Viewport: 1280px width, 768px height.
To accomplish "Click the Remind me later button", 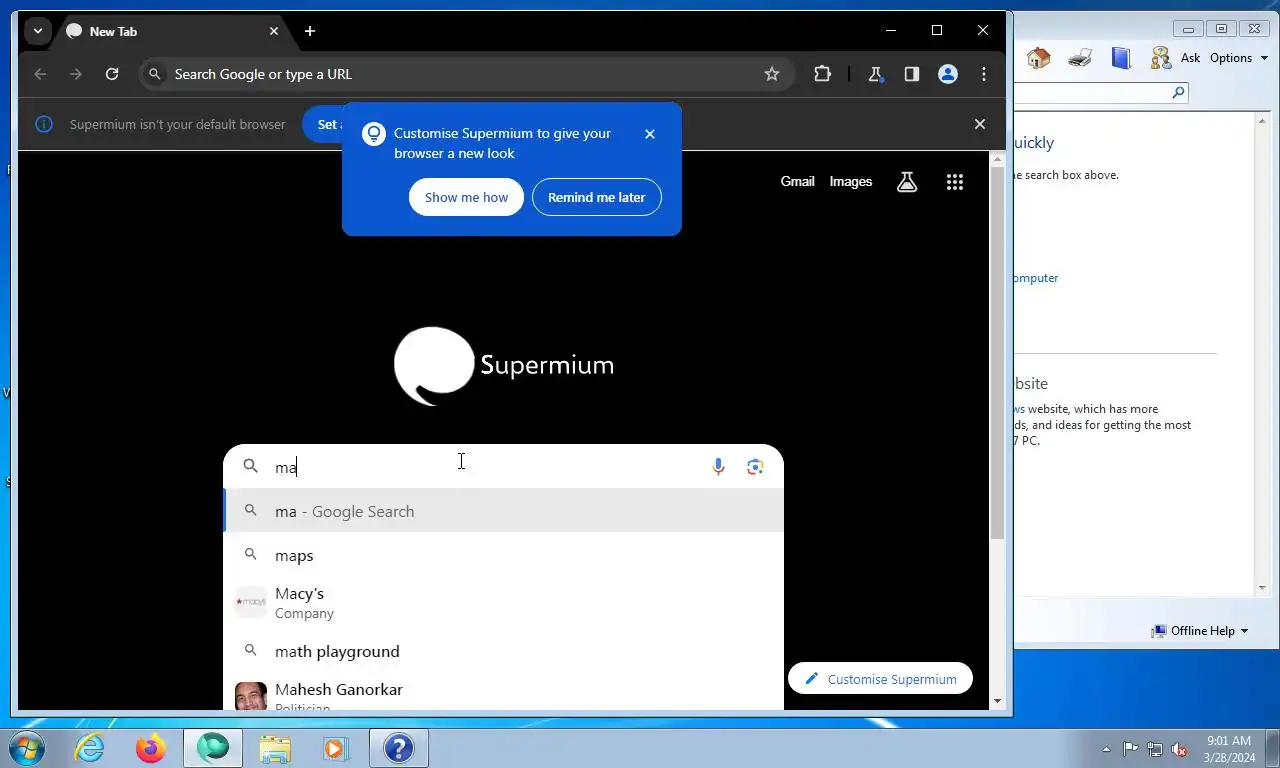I will coord(596,197).
